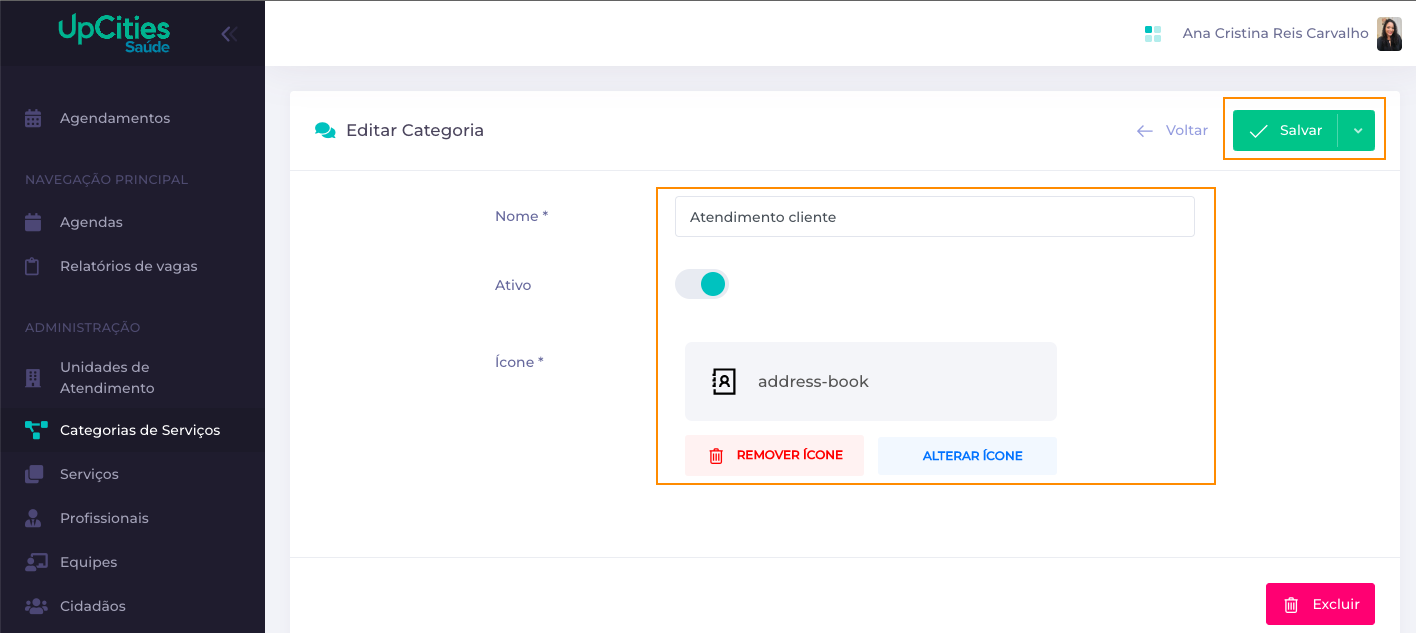Image resolution: width=1416 pixels, height=633 pixels.
Task: Click the Nome * label
Action: (522, 216)
